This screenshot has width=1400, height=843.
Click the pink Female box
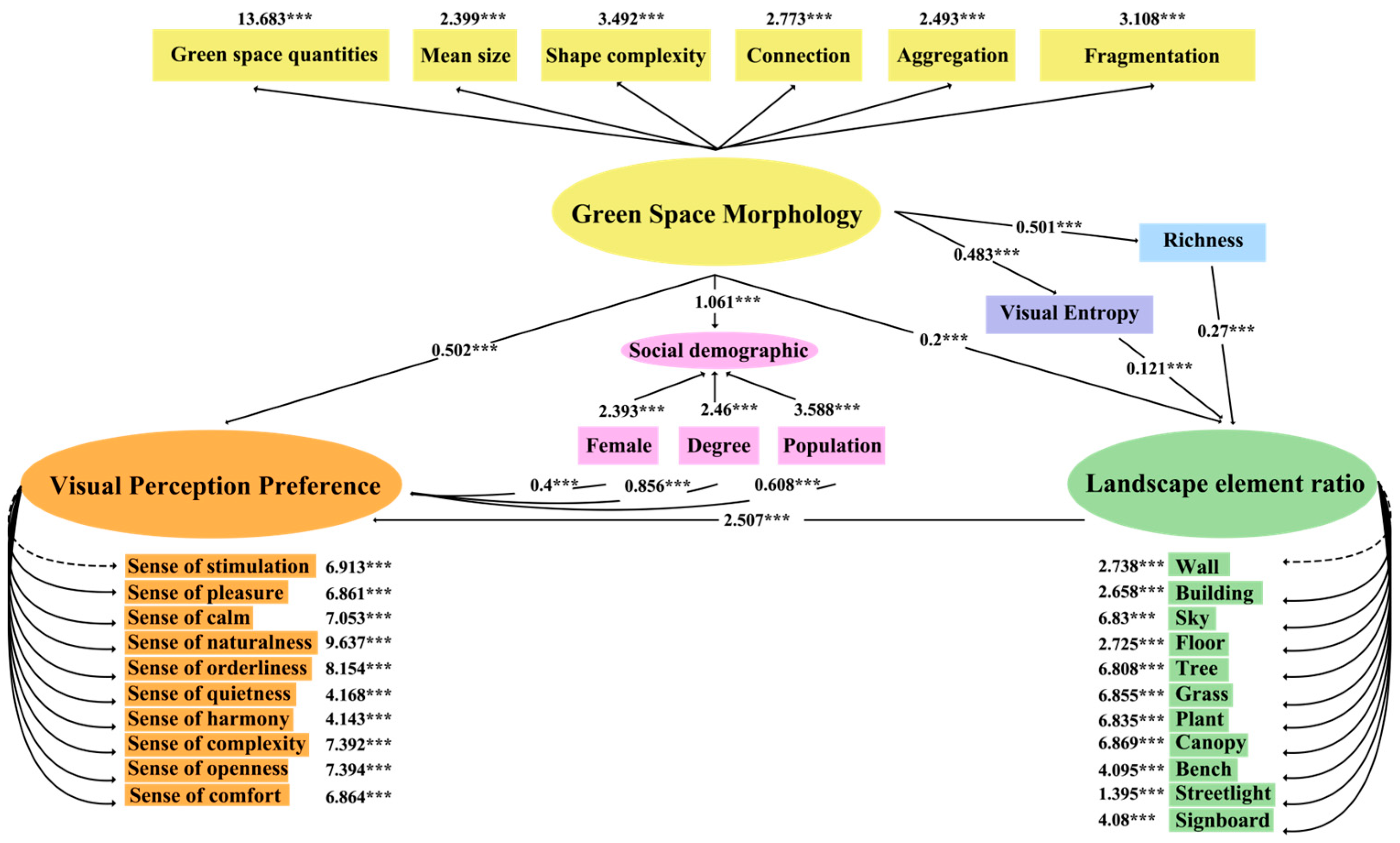click(x=618, y=446)
